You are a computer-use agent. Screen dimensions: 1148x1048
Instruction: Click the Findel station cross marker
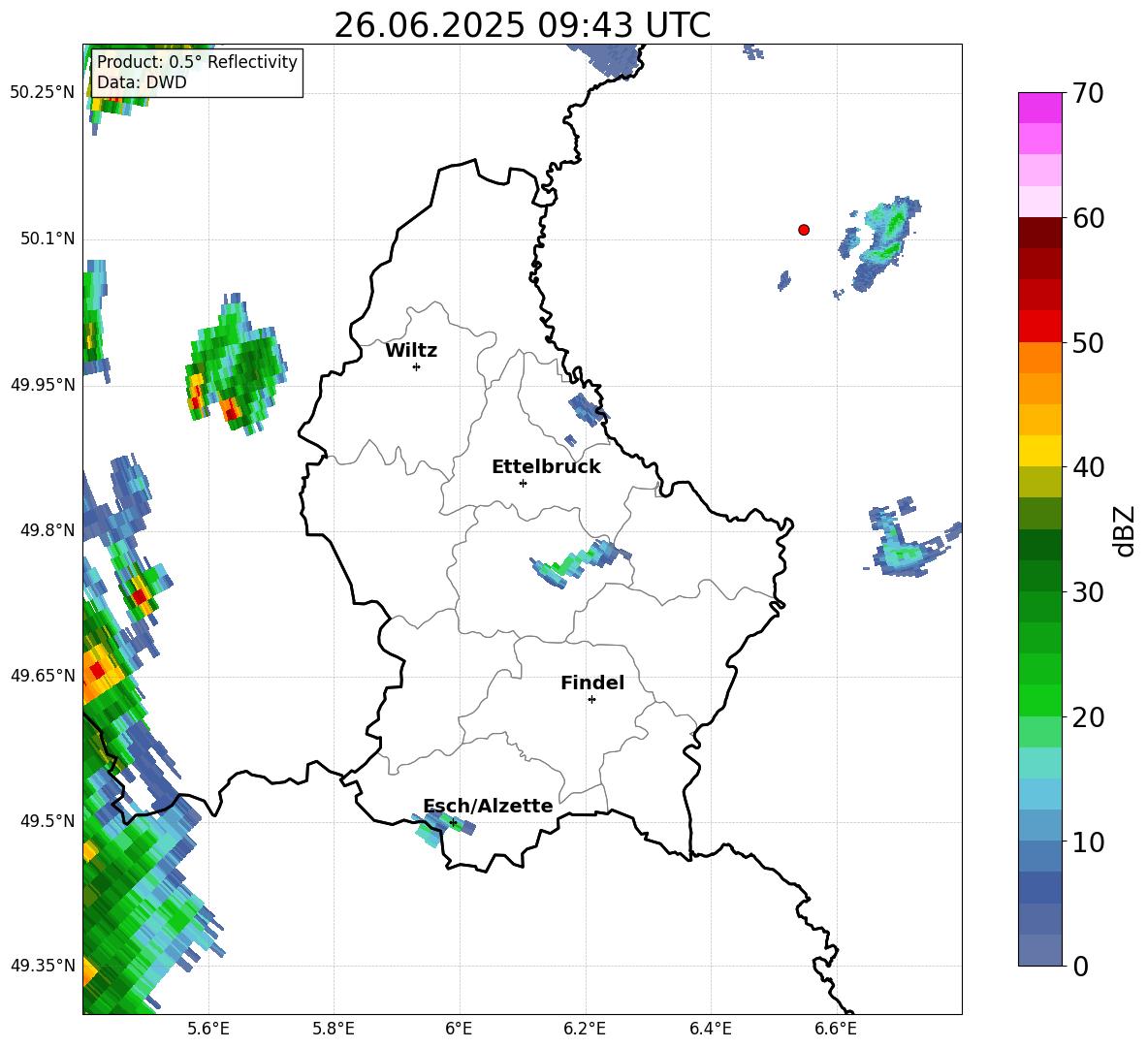click(x=591, y=700)
